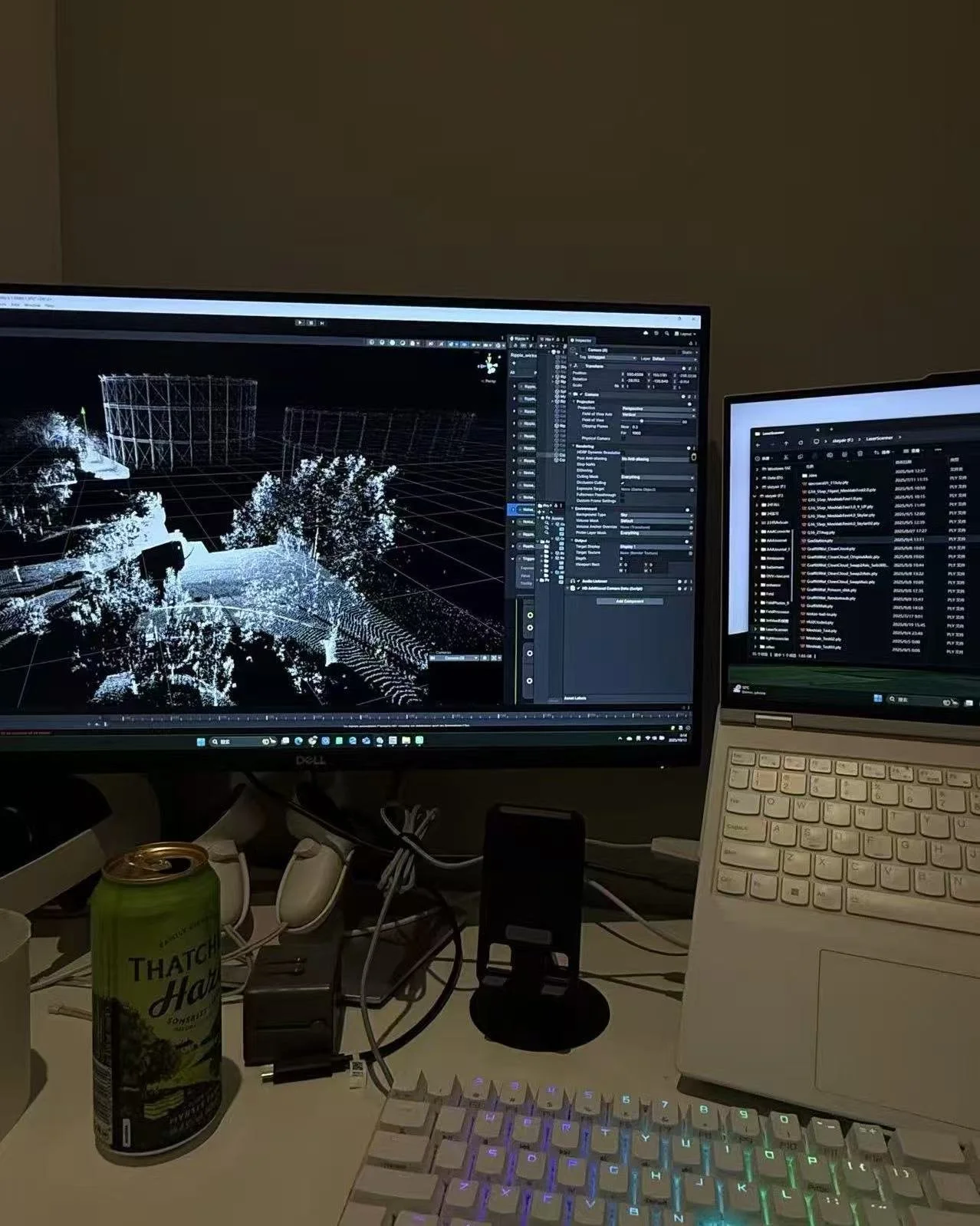Image resolution: width=980 pixels, height=1226 pixels.
Task: Click LaserScanner in the Explorer address bar
Action: tap(880, 438)
